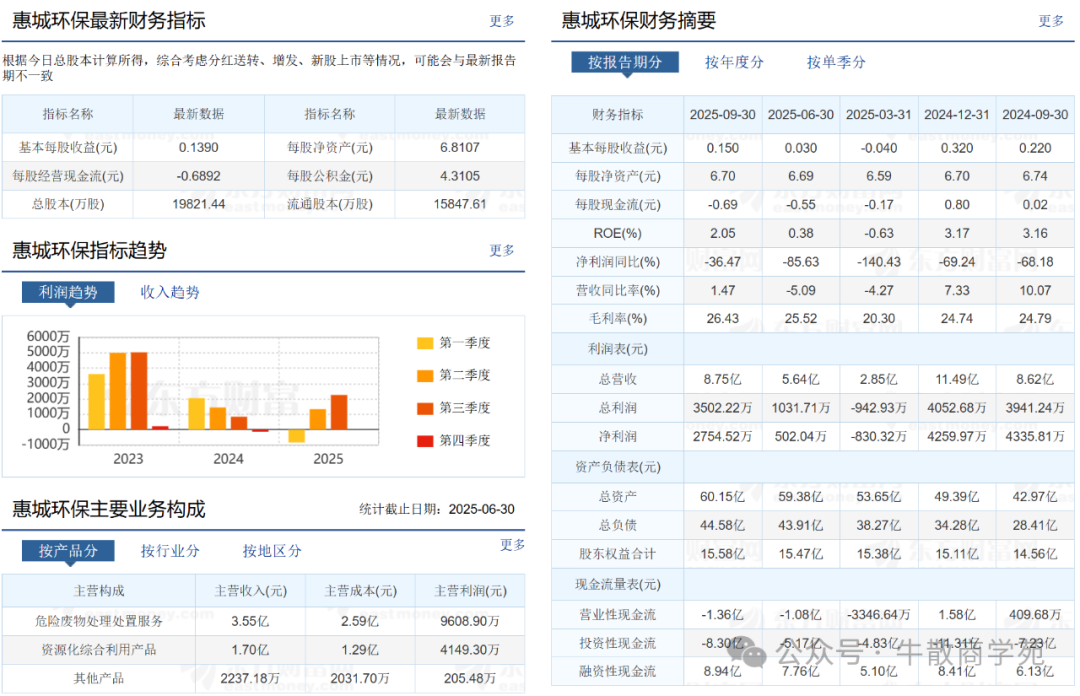Click the 财务指标 header cell
The image size is (1080, 696).
617,114
